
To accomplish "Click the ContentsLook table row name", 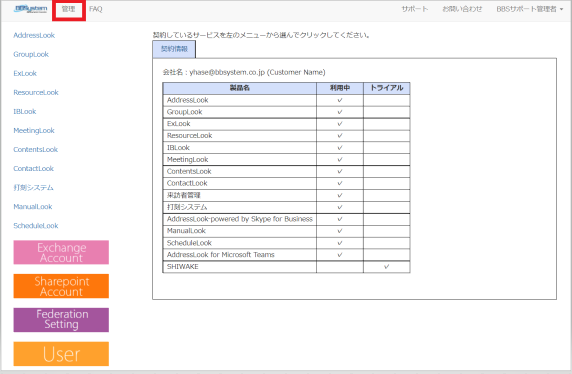I will coord(189,171).
